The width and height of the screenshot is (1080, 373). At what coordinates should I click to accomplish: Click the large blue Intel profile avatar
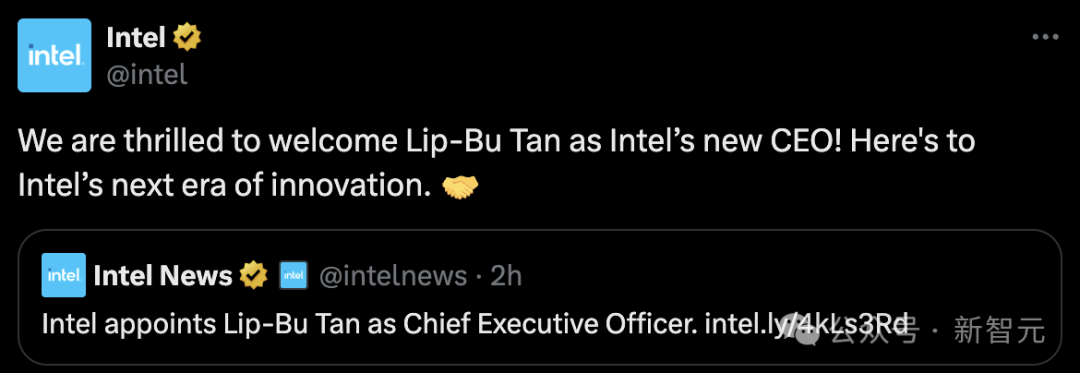[54, 55]
